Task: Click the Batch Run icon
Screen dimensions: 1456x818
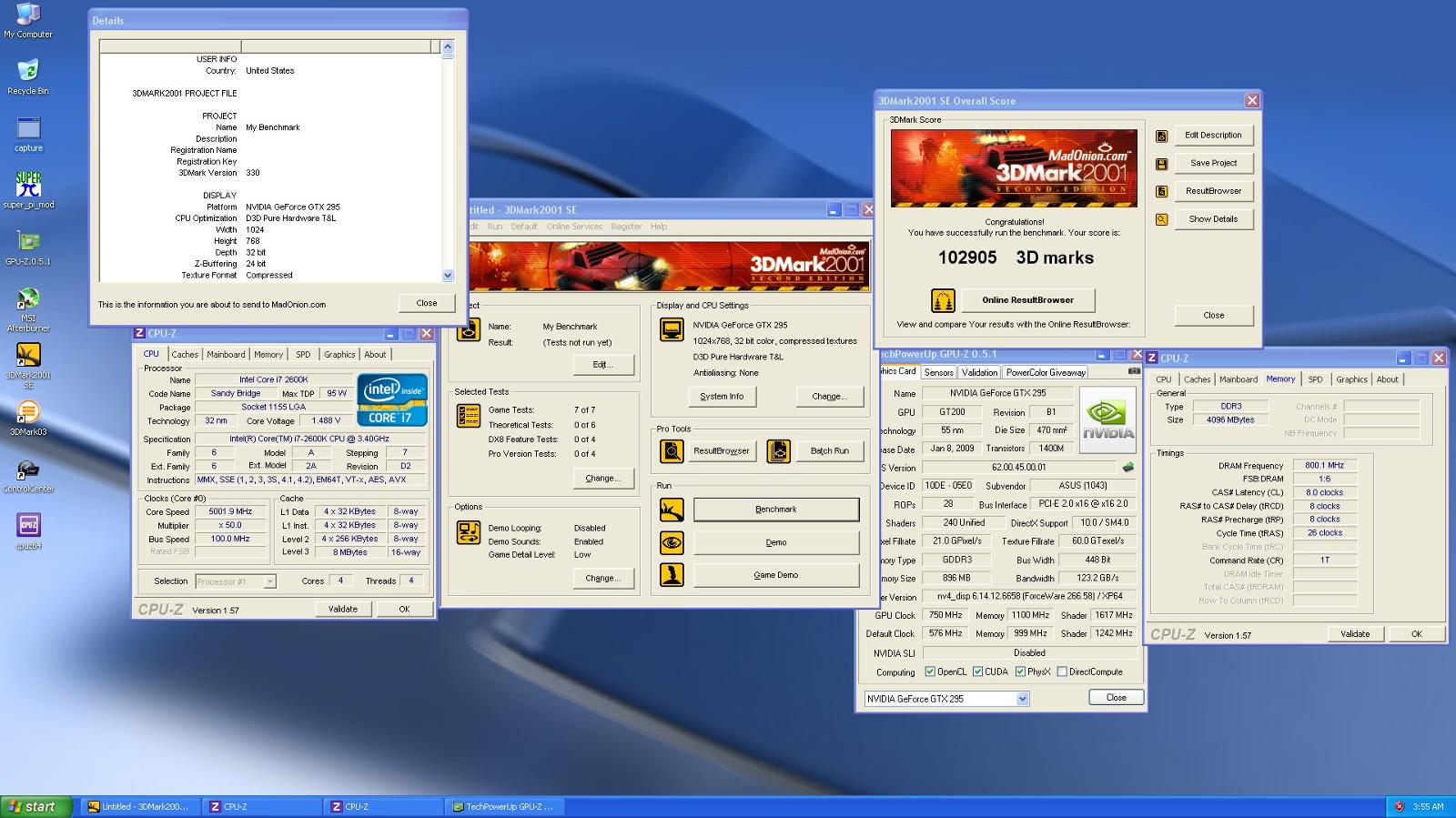Action: click(779, 451)
